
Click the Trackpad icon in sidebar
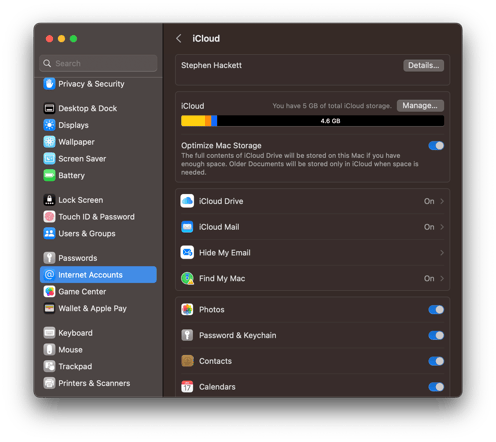click(49, 366)
